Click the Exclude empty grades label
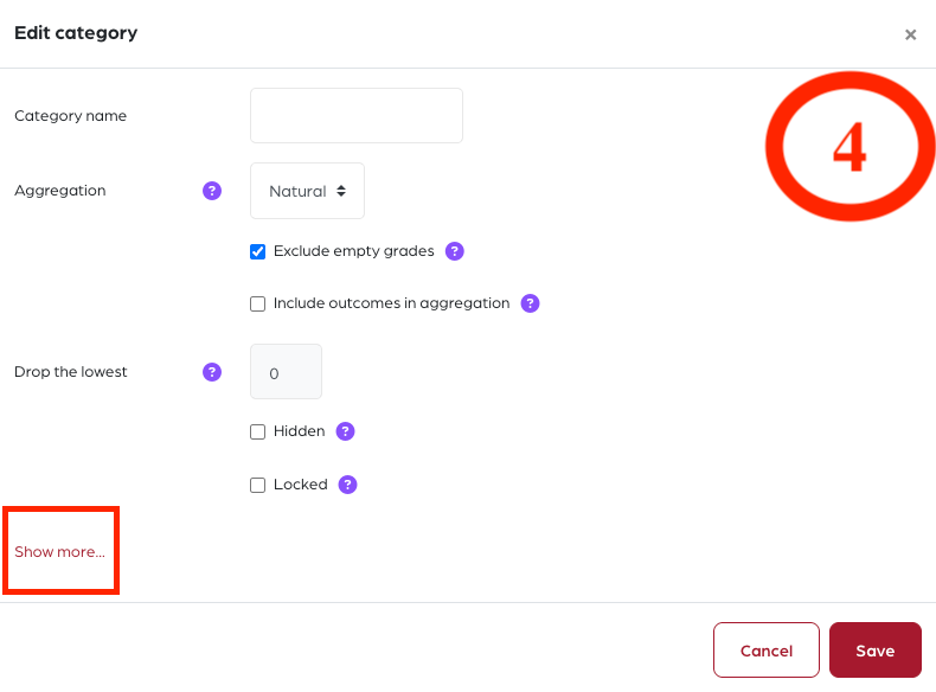 tap(354, 251)
